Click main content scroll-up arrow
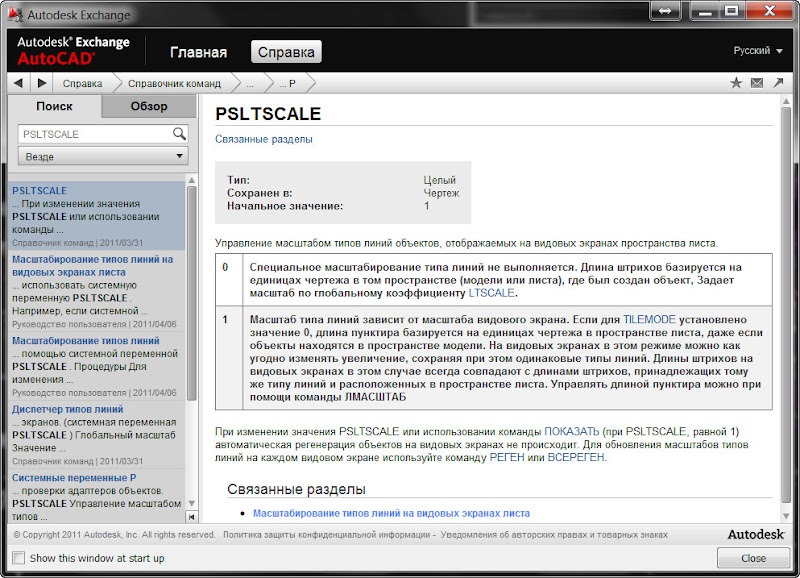This screenshot has height=578, width=800. (786, 101)
